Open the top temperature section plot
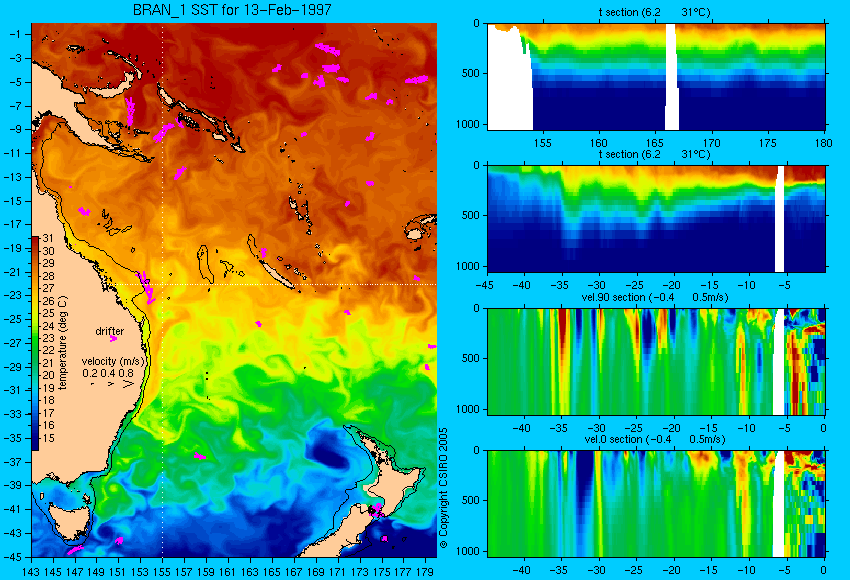The width and height of the screenshot is (850, 580). (656, 76)
